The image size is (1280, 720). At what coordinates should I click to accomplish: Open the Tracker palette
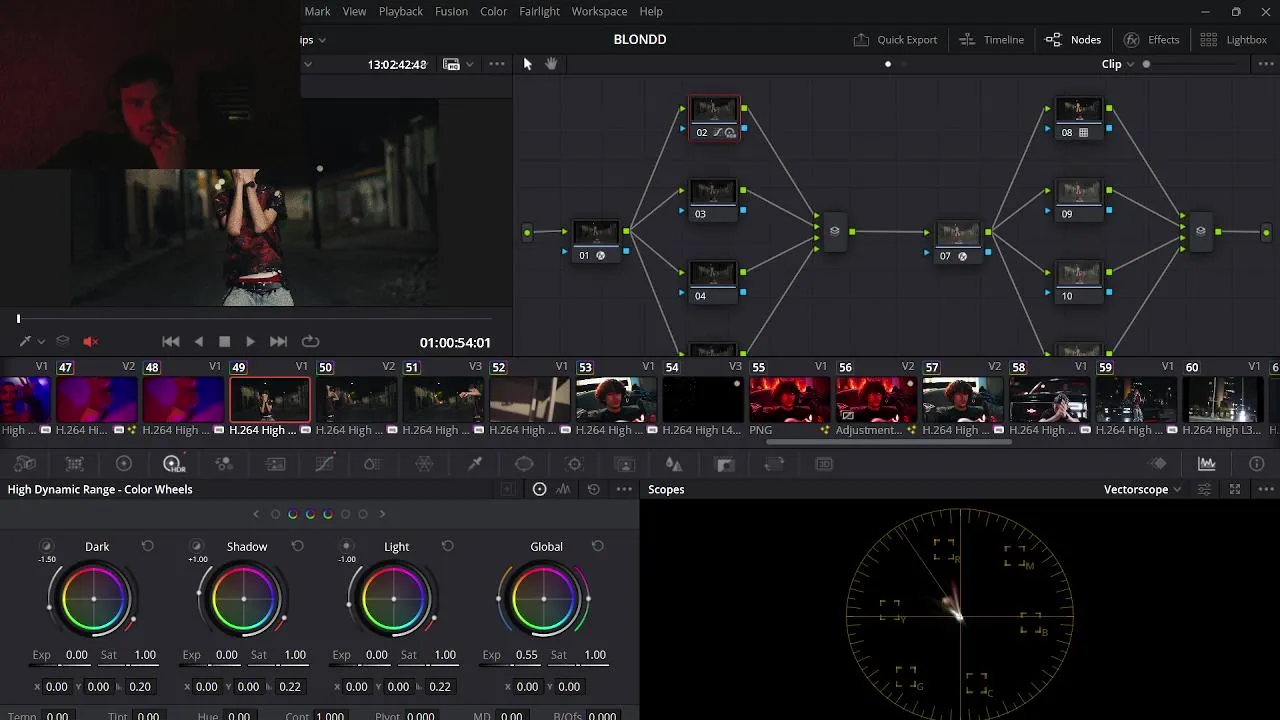(x=574, y=464)
